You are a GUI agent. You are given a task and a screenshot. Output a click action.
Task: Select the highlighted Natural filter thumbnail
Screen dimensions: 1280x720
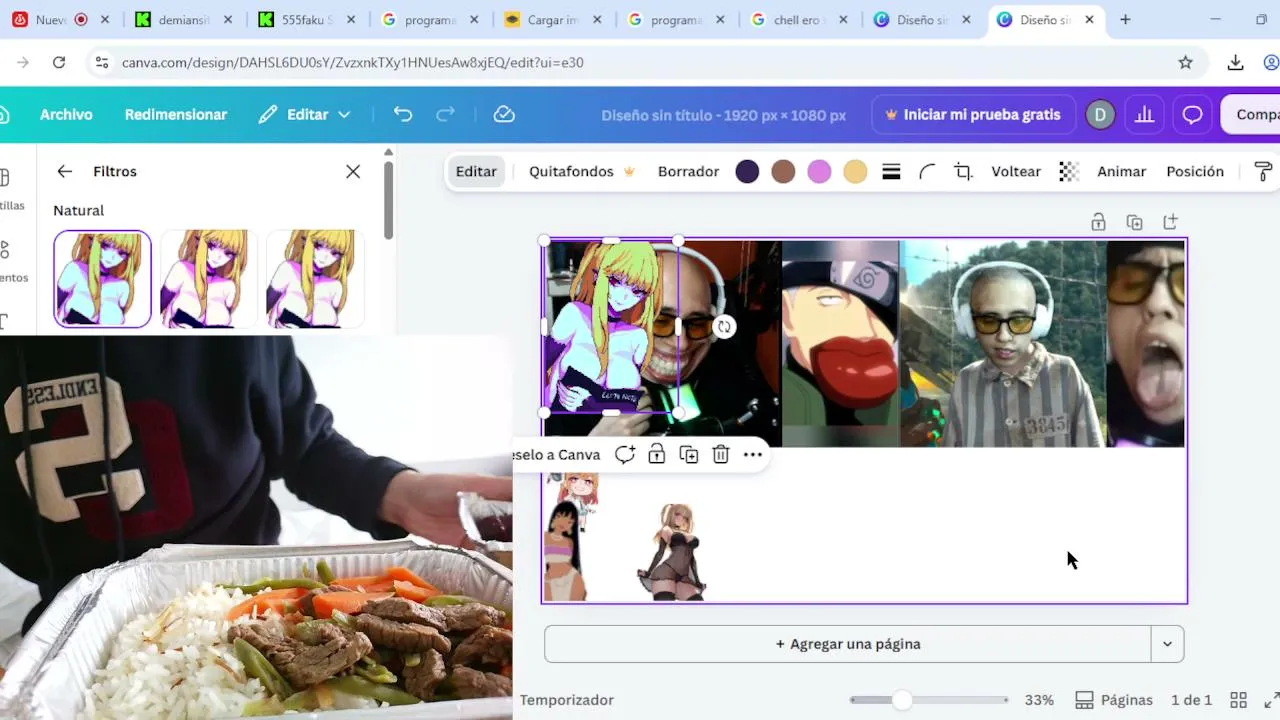(102, 279)
